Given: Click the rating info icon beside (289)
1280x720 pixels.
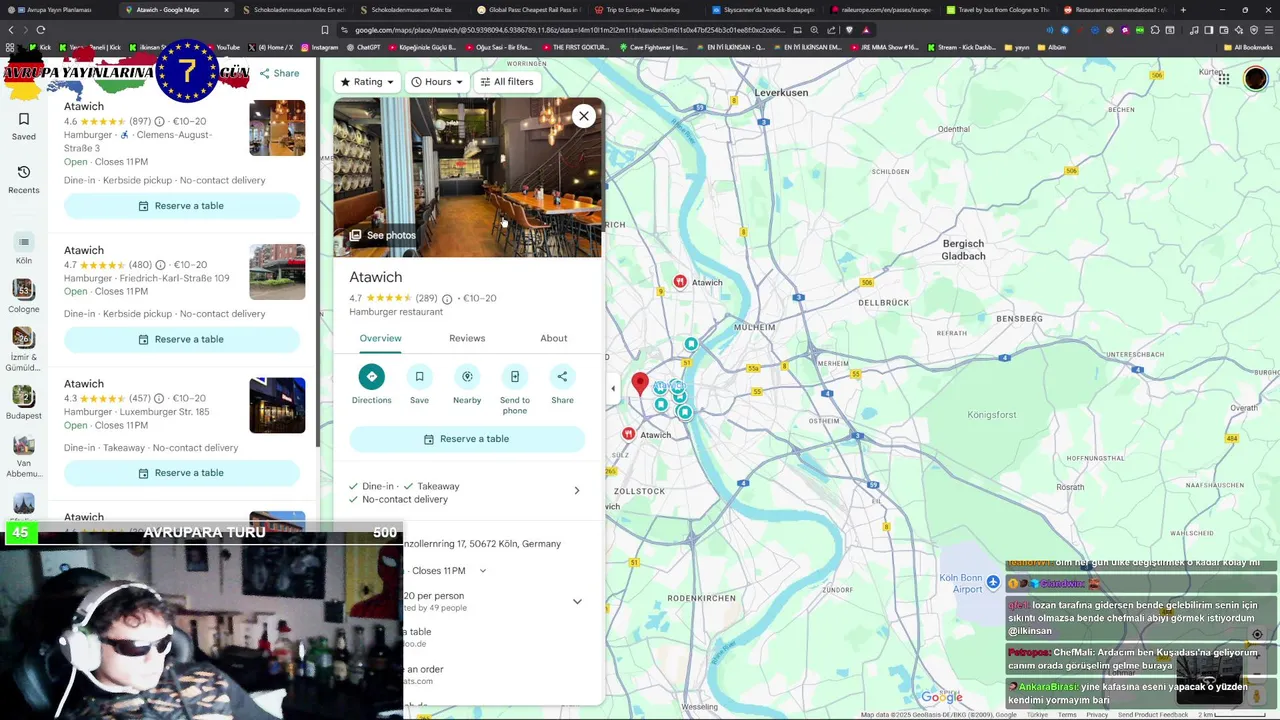Looking at the screenshot, I should pos(447,299).
